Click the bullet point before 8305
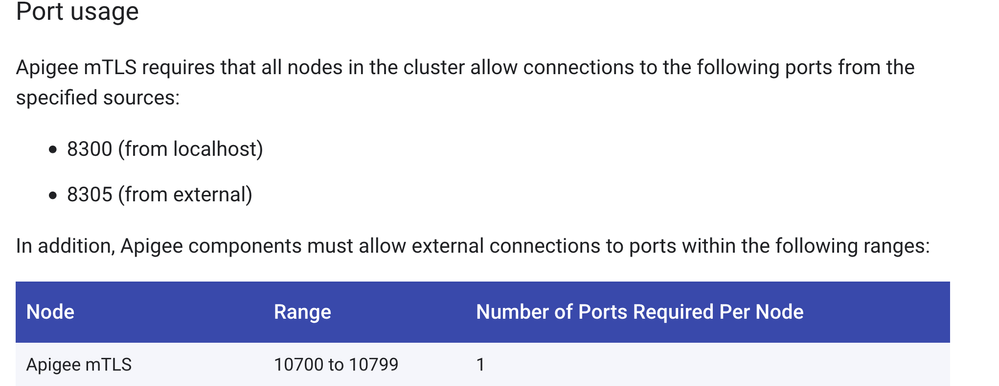The width and height of the screenshot is (999, 386). (54, 196)
